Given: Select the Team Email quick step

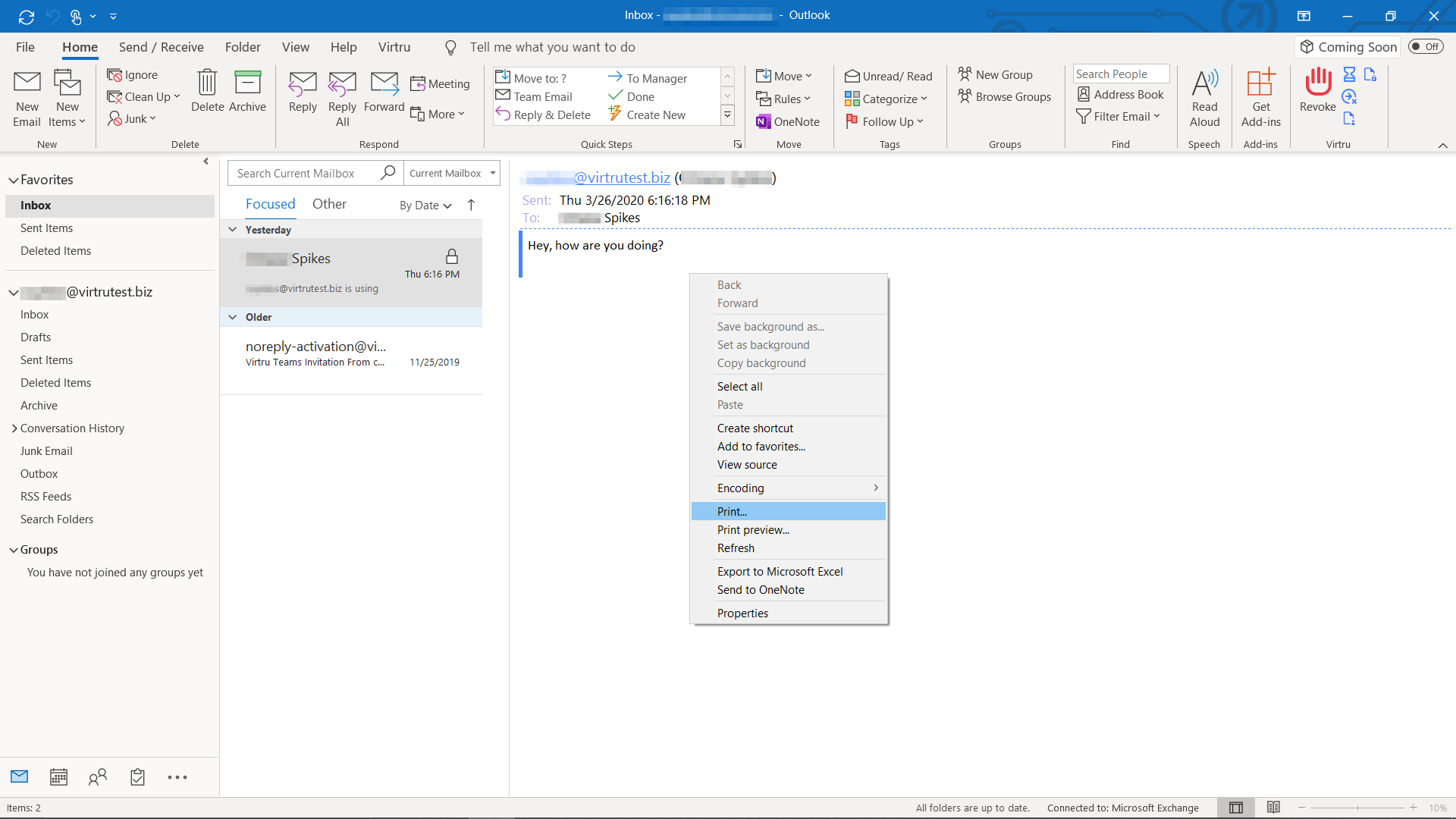Looking at the screenshot, I should (x=534, y=96).
